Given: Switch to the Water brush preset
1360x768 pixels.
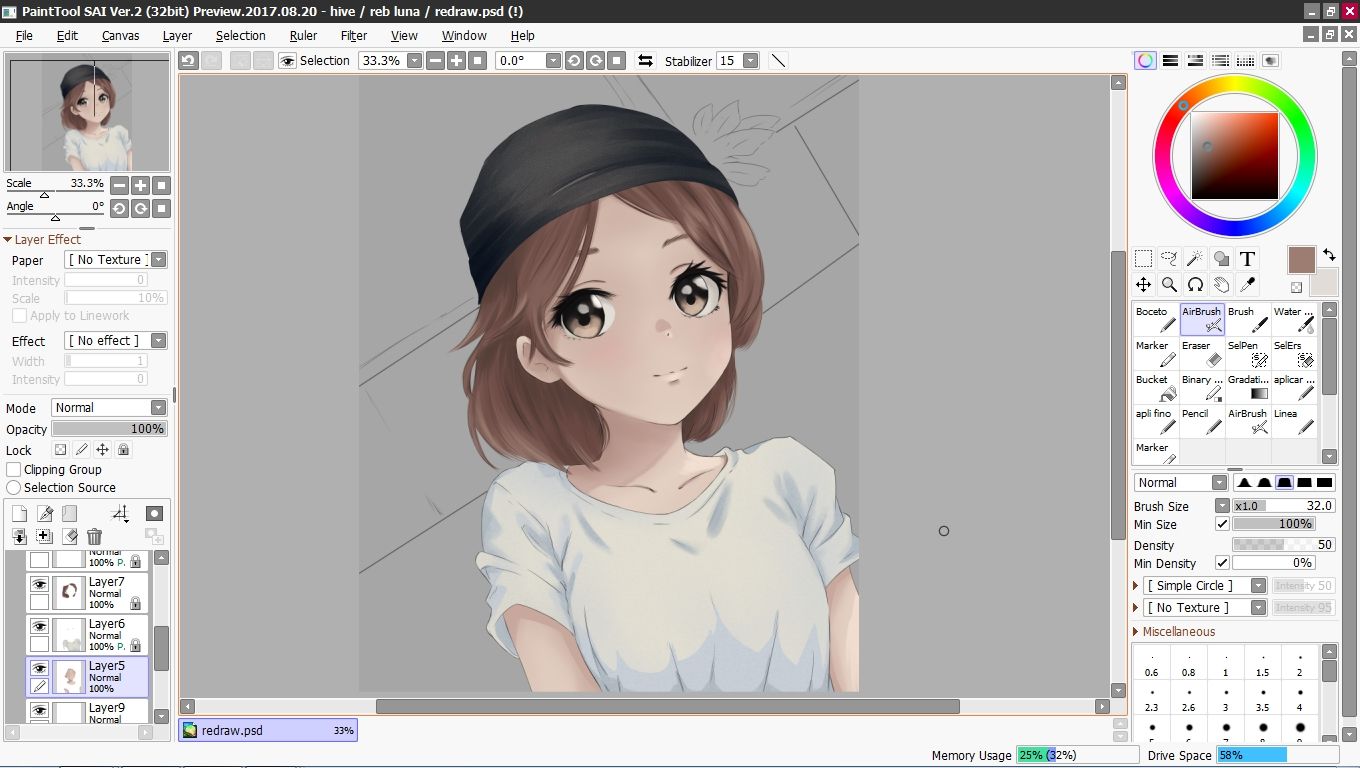Looking at the screenshot, I should coord(1293,320).
